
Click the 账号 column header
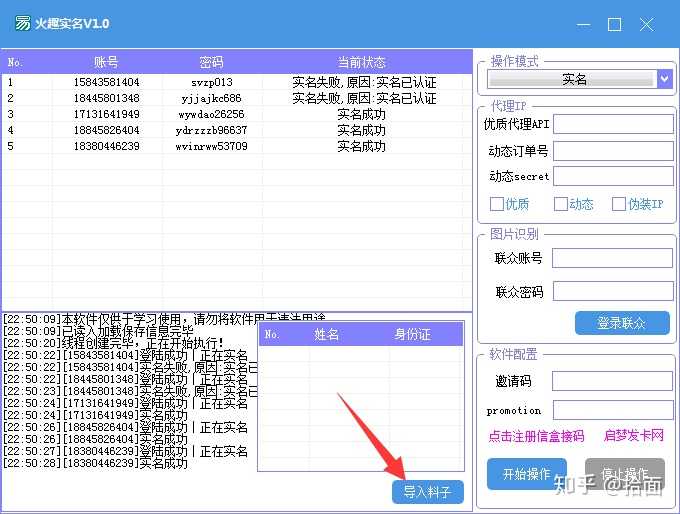(x=106, y=62)
